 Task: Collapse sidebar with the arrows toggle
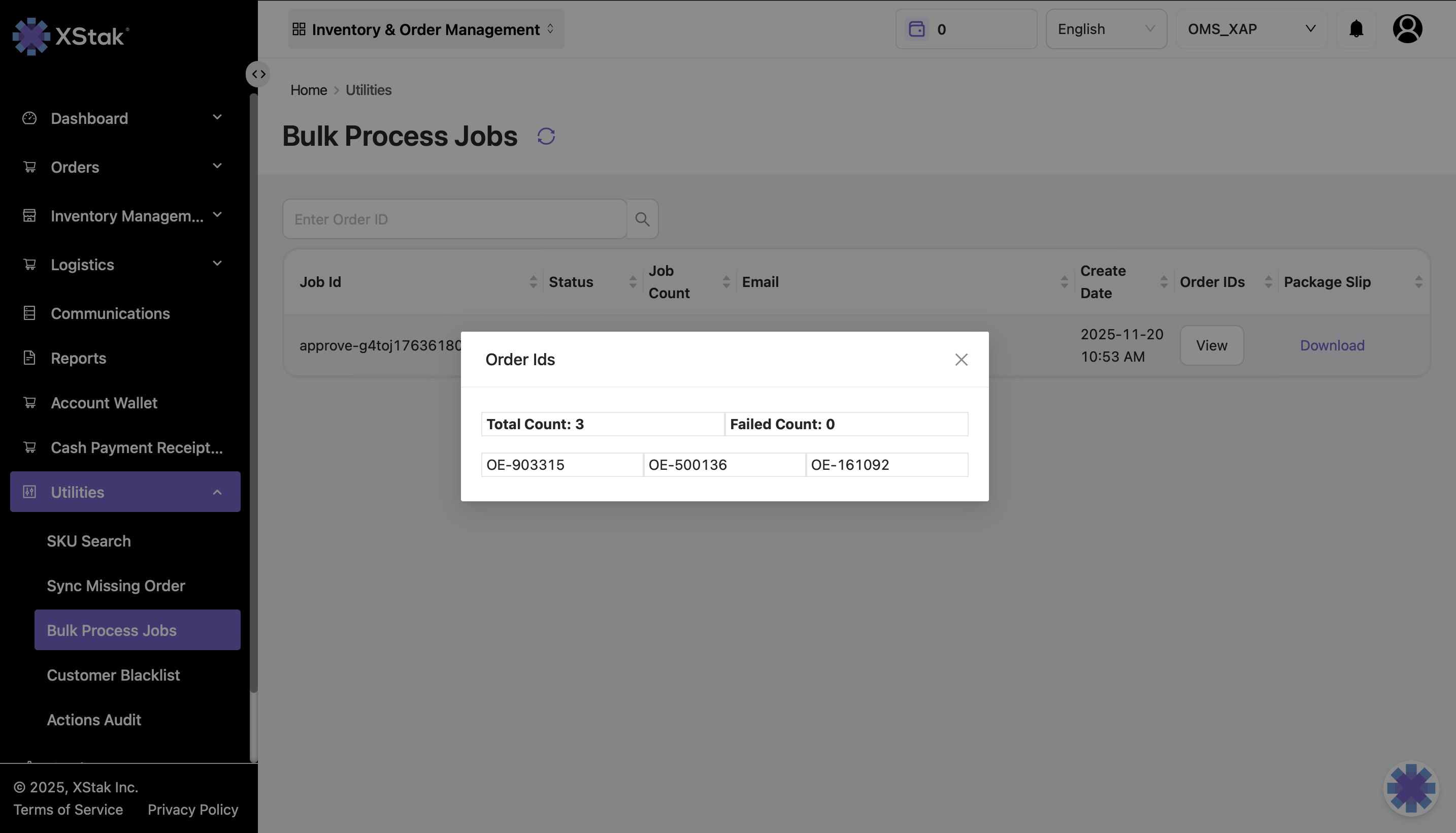pos(258,74)
